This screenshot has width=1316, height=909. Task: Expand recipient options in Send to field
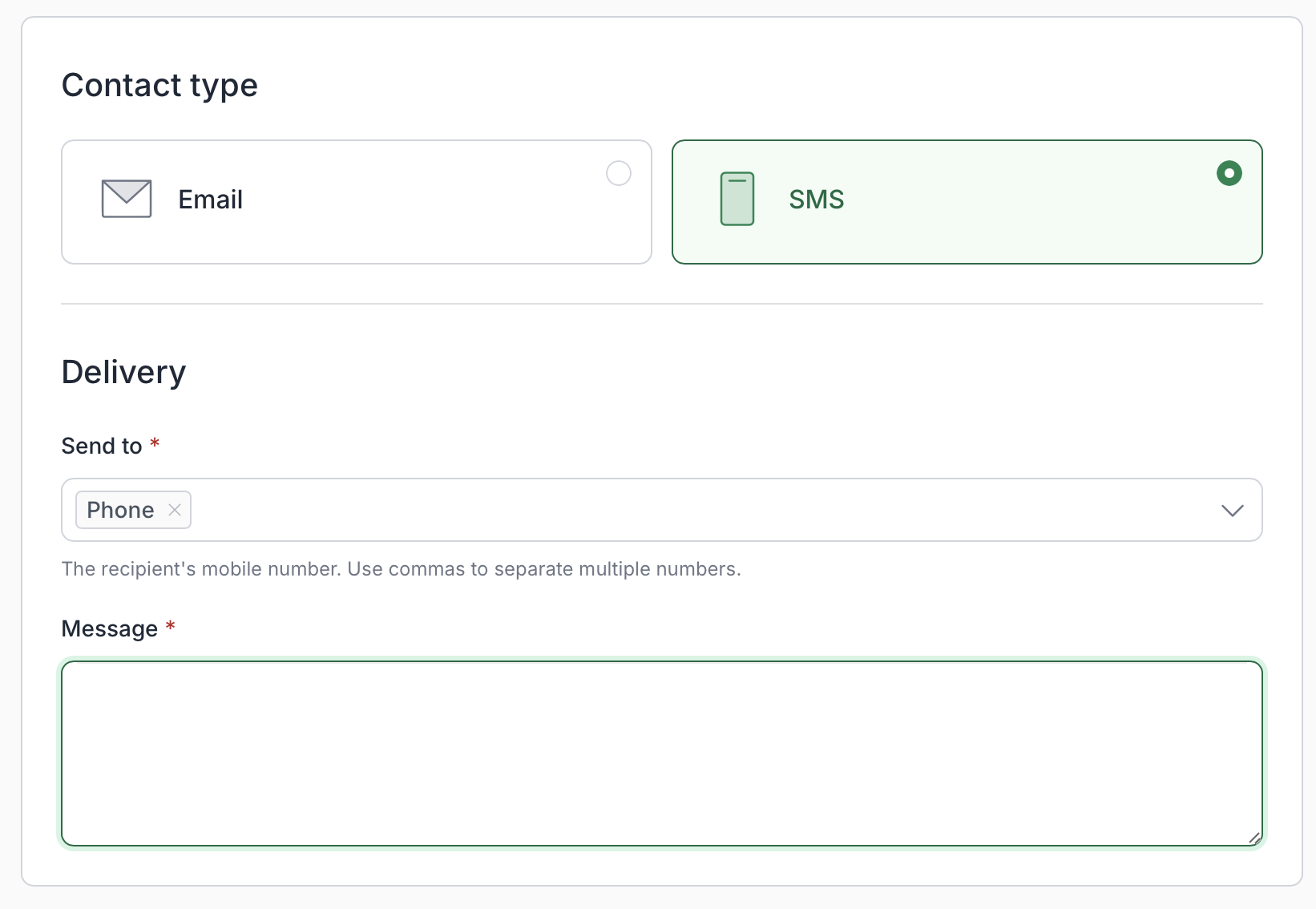point(1233,510)
